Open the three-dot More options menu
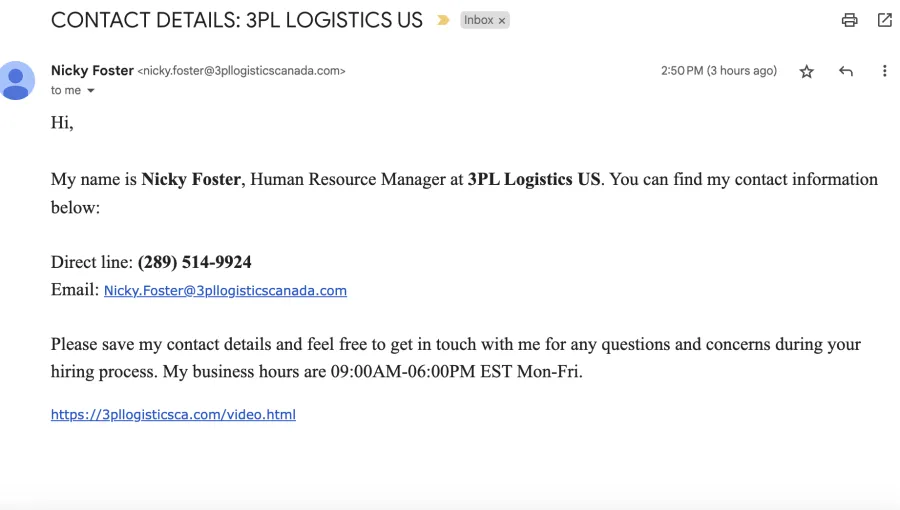900x510 pixels. (x=885, y=71)
